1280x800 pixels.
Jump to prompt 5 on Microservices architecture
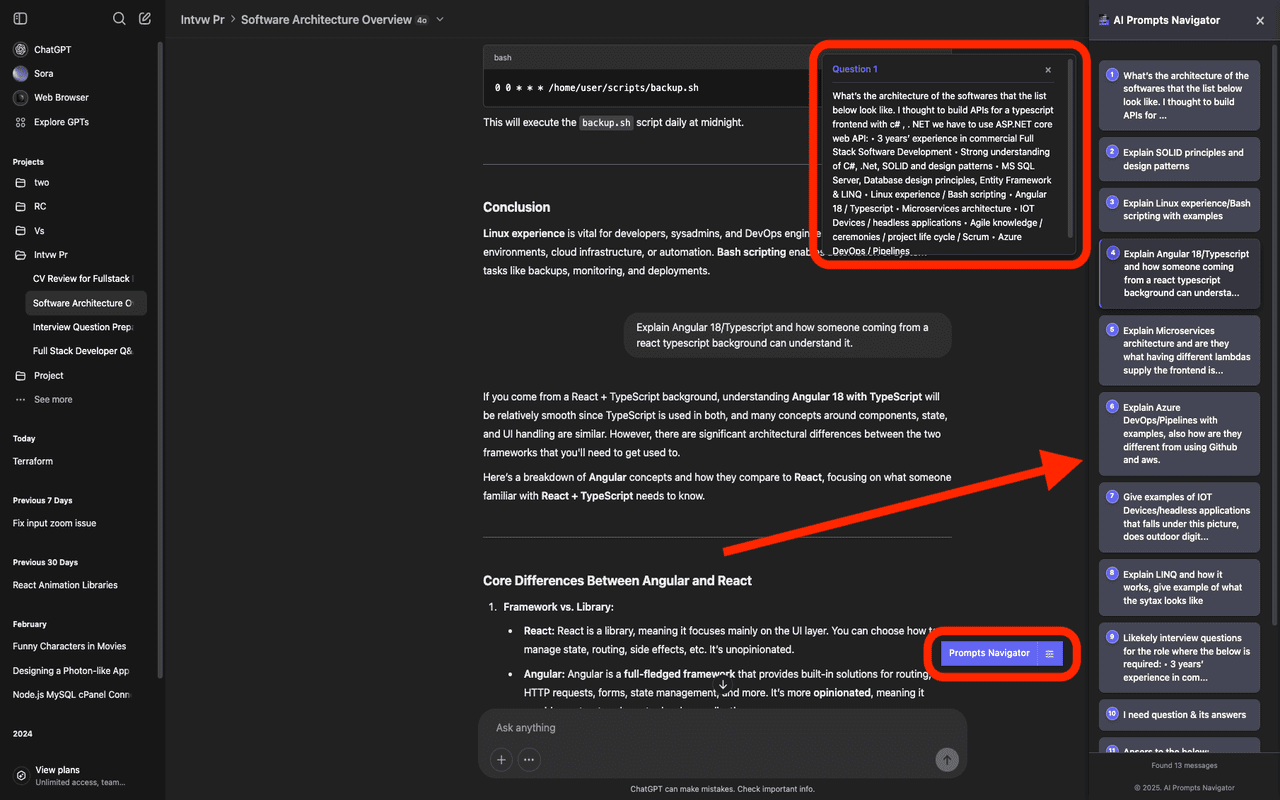tap(1179, 350)
